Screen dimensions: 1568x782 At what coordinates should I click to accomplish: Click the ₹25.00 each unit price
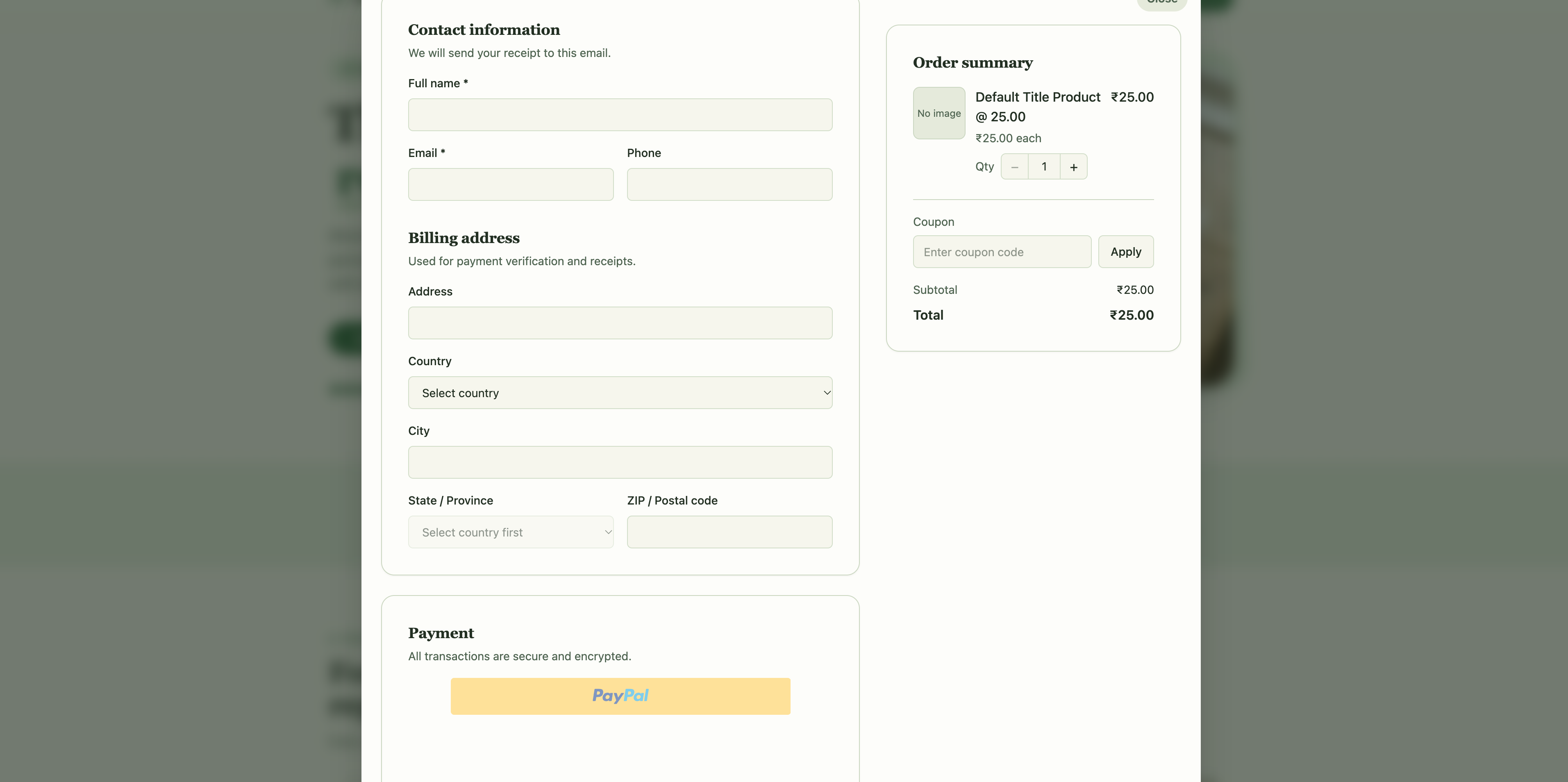click(1008, 138)
